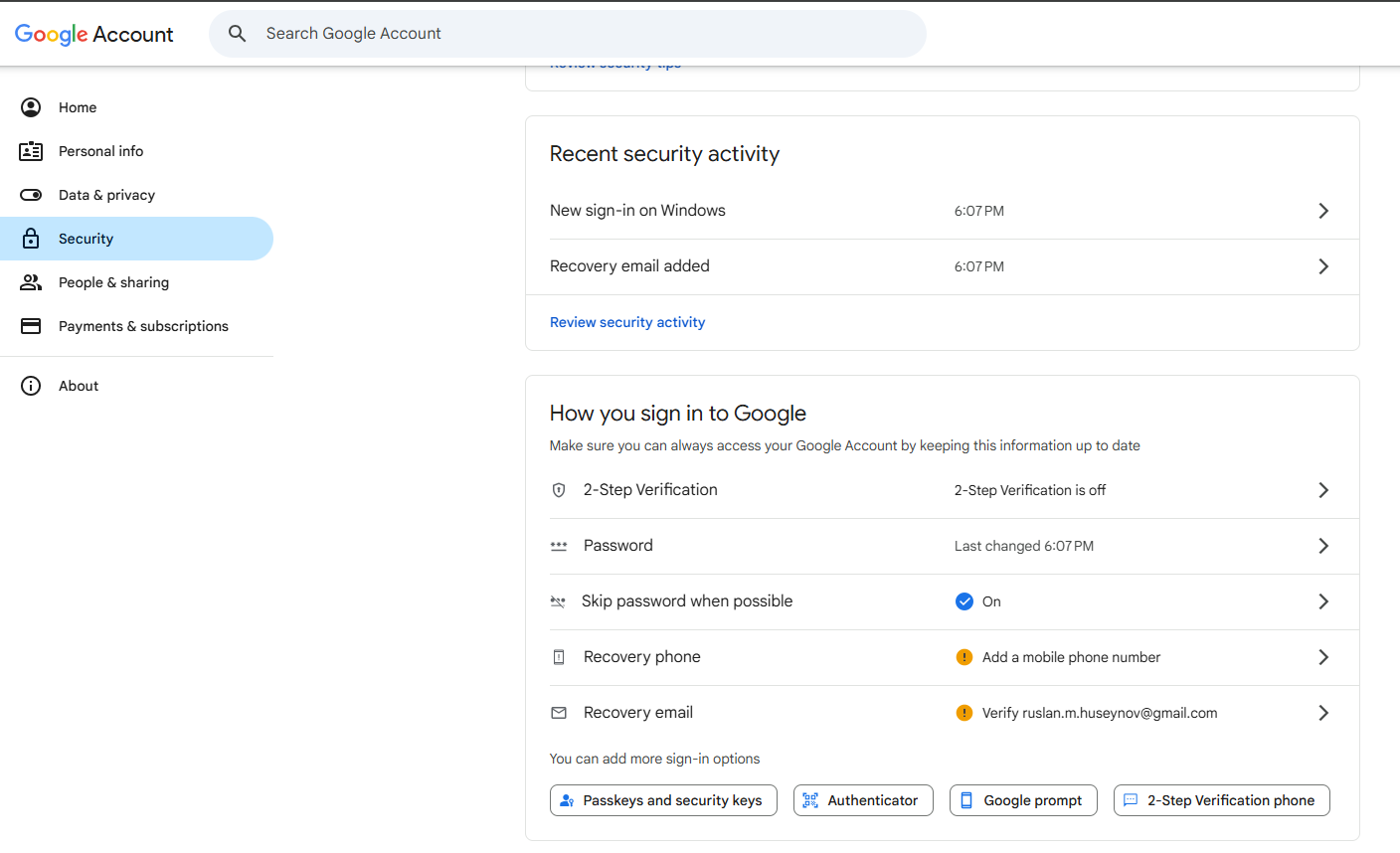The width and height of the screenshot is (1400, 853).
Task: Add the Authenticator sign-in option
Action: click(x=863, y=800)
